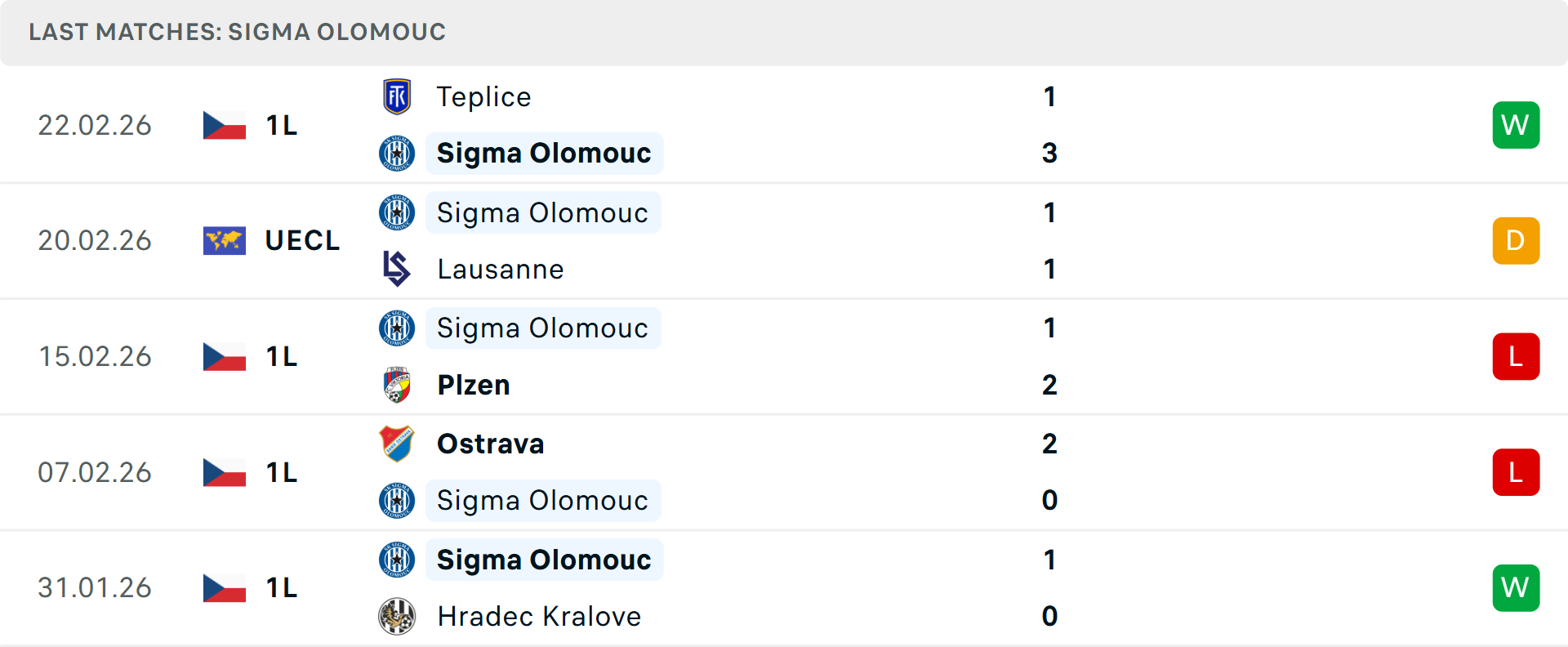
Task: Select the Sigma Olomouc crest beside Teplice match
Action: (x=397, y=153)
